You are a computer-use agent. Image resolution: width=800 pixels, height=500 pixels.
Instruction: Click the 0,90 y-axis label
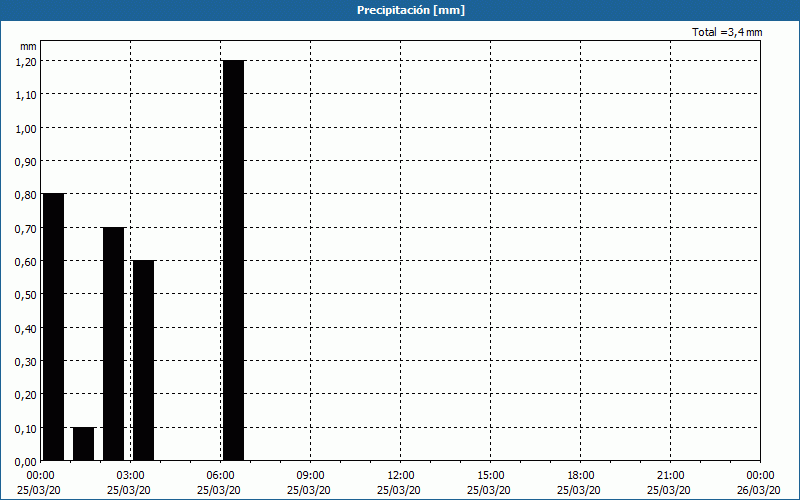(26, 162)
